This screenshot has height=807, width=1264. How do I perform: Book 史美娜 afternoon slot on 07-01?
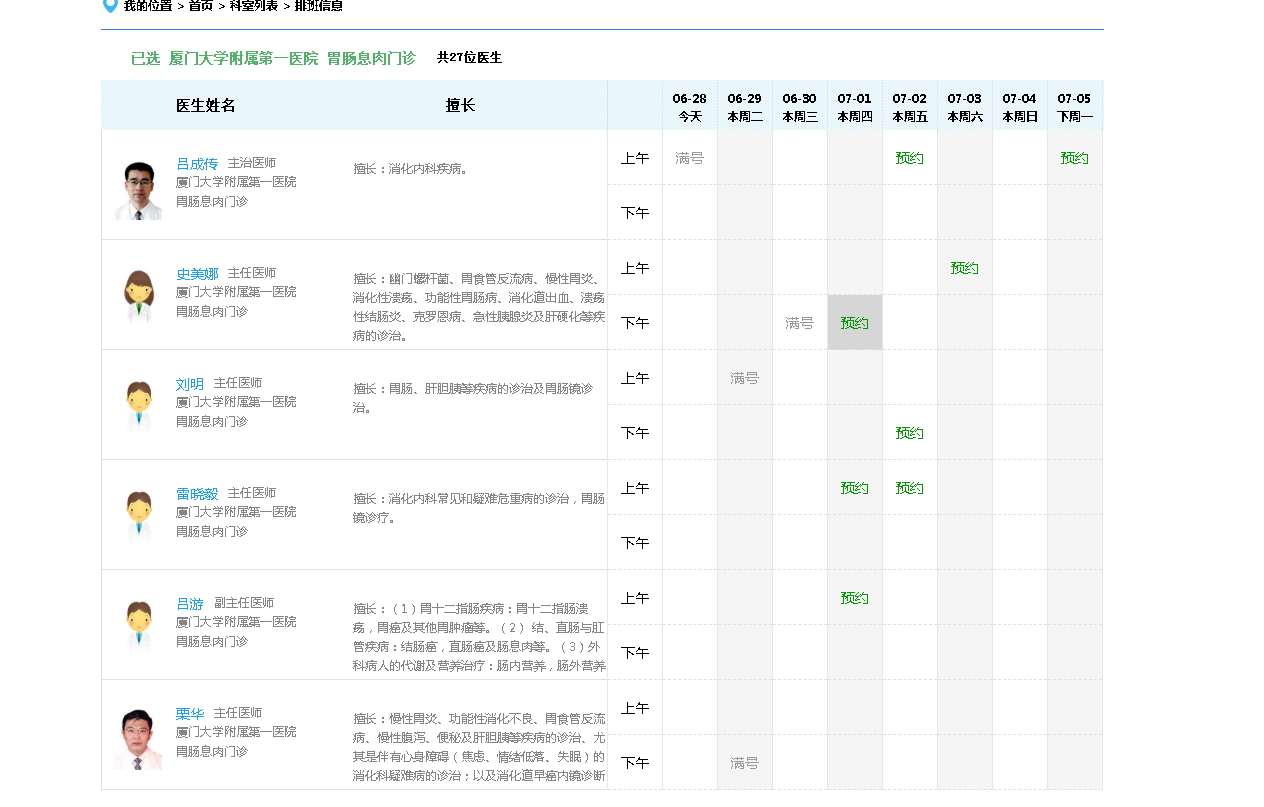click(854, 323)
